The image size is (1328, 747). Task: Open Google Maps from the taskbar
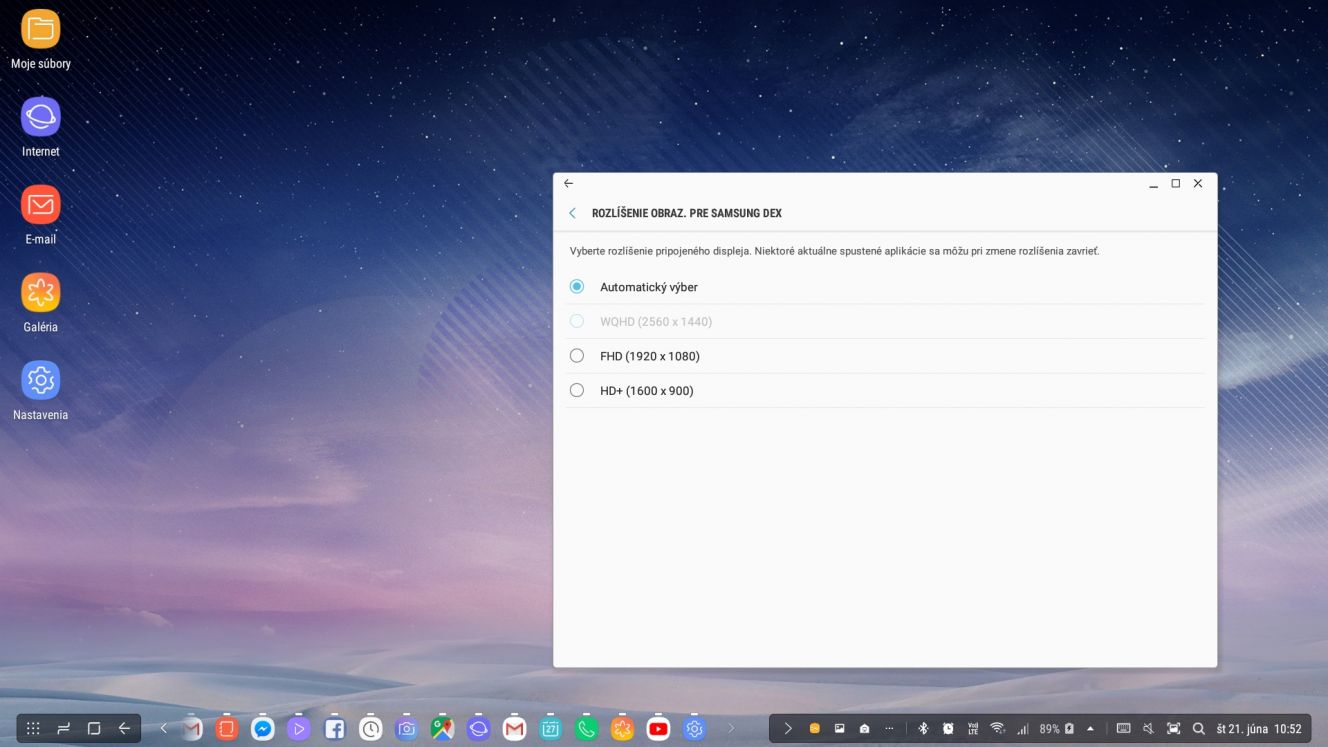[443, 729]
